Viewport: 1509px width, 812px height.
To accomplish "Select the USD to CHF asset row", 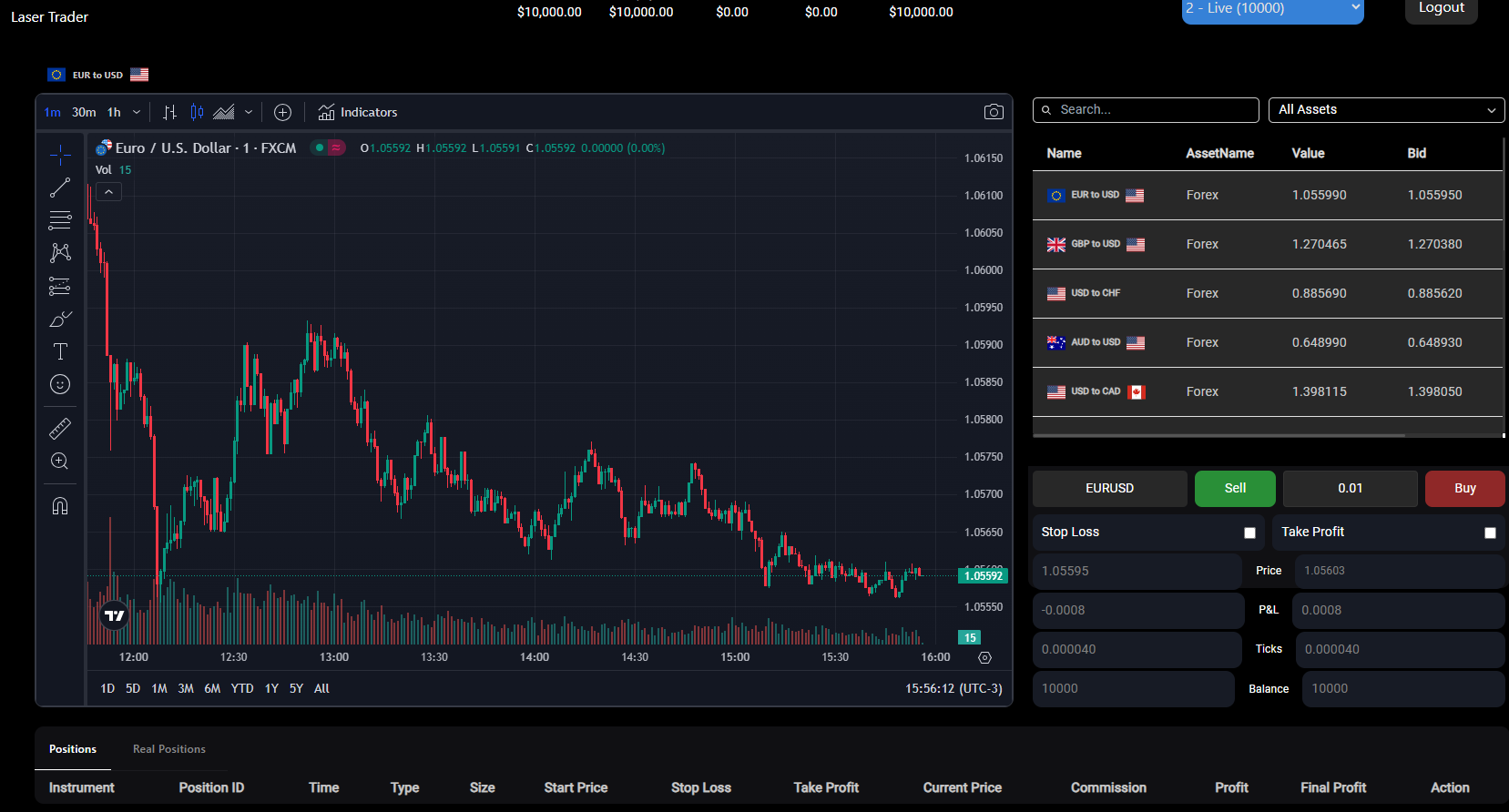I will pyautogui.click(x=1268, y=293).
